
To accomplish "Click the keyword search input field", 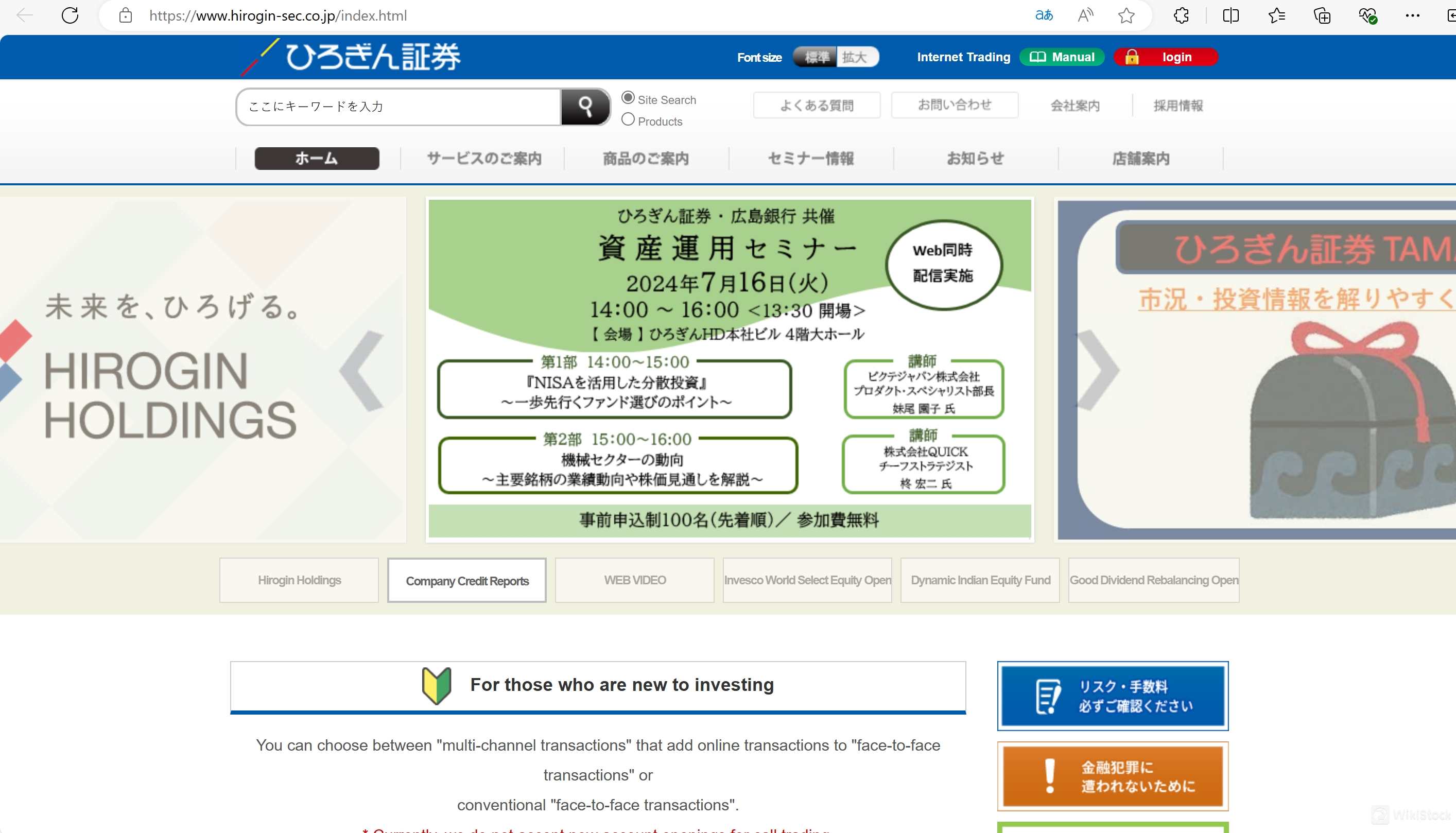I will pyautogui.click(x=399, y=107).
